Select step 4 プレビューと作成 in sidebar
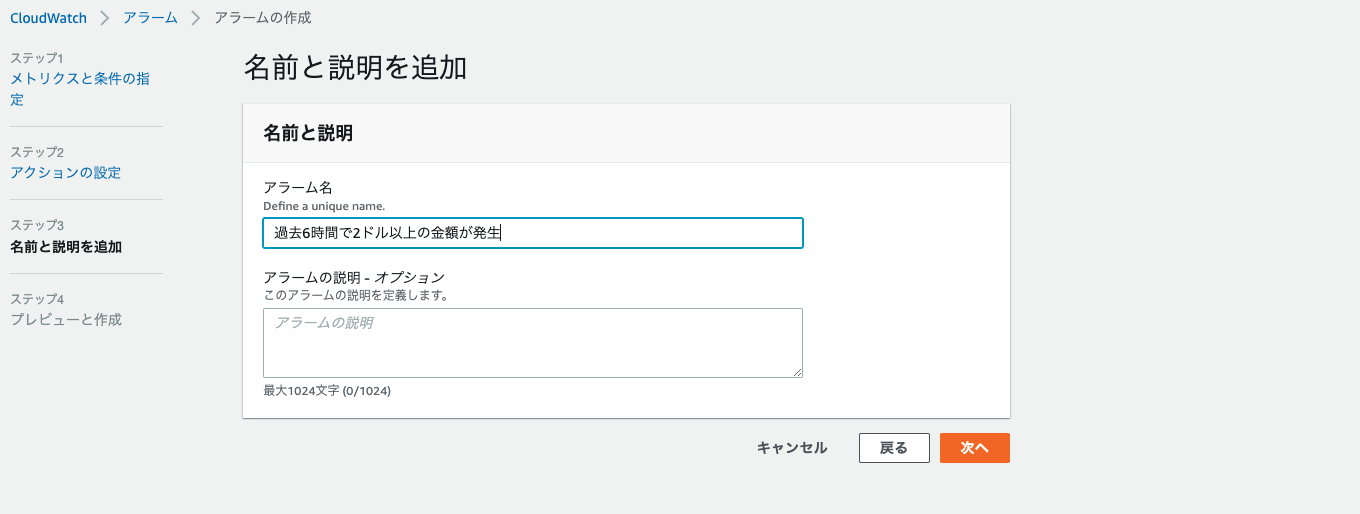 [66, 319]
